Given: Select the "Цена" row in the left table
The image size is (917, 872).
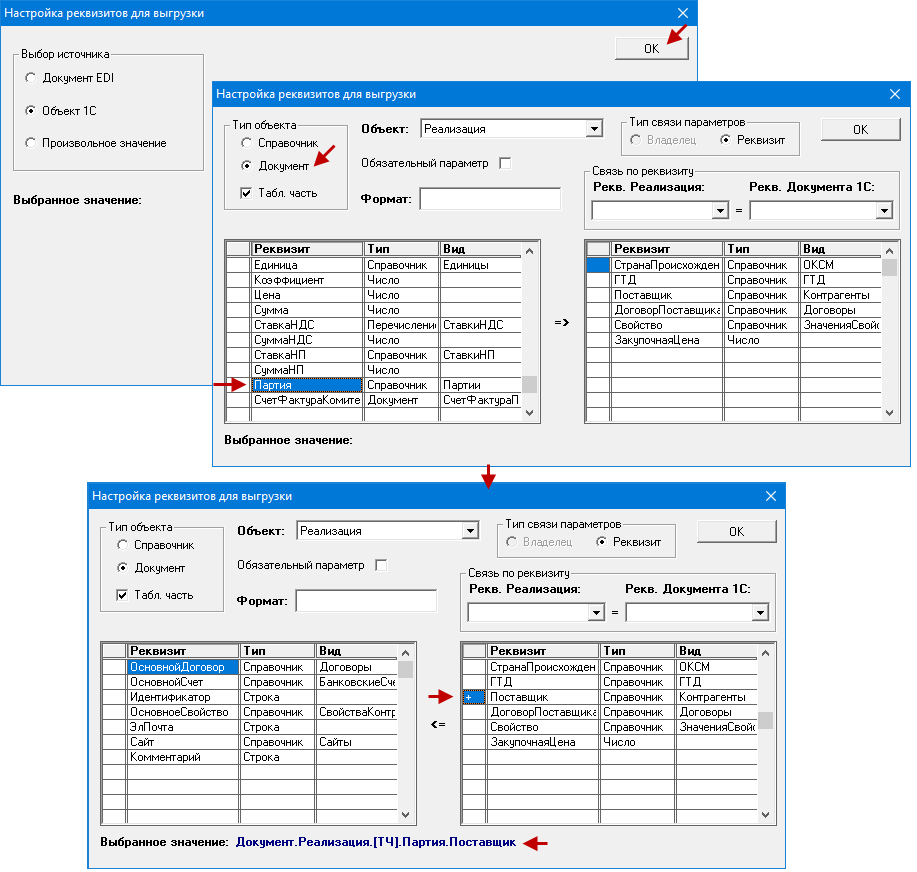Looking at the screenshot, I should pyautogui.click(x=373, y=295).
